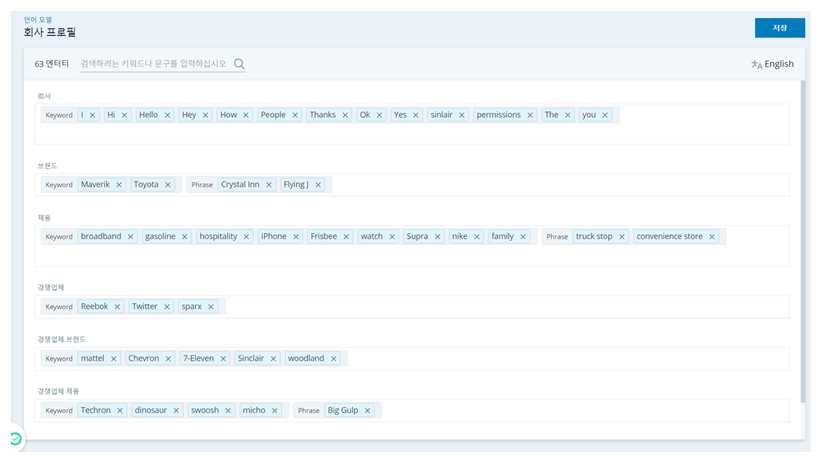Image resolution: width=816 pixels, height=458 pixels.
Task: Remove the 'Techron' competitor product tag
Action: (x=120, y=411)
